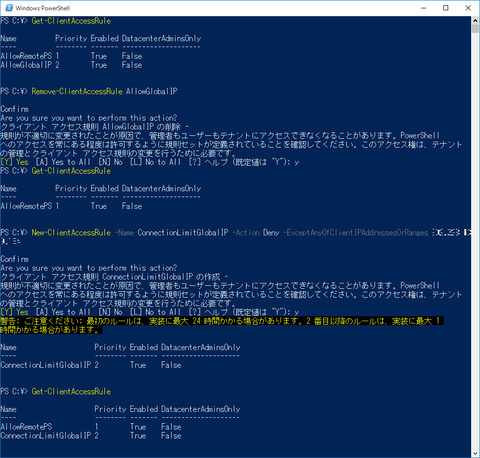Click the '-ExceptAnyOfClientIPAddressesOrRanges' parameter text
Viewport: 480px width, 458px height.
point(356,233)
